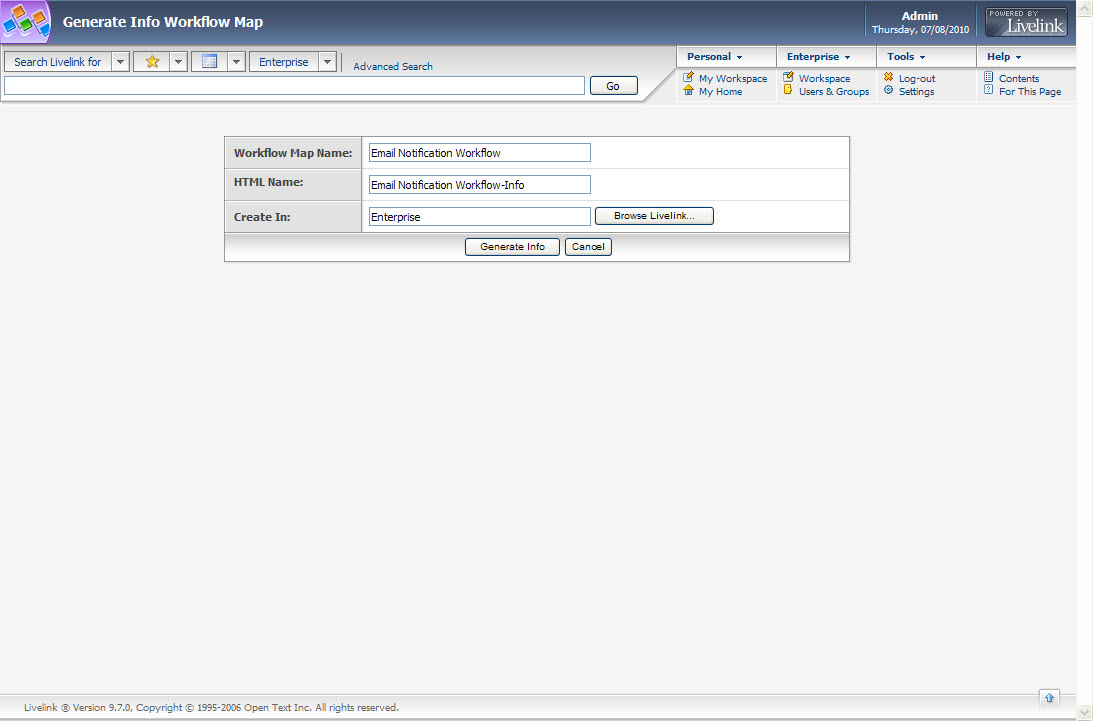This screenshot has height=721, width=1093.
Task: Expand the Enterprise search scope dropdown
Action: tap(327, 62)
